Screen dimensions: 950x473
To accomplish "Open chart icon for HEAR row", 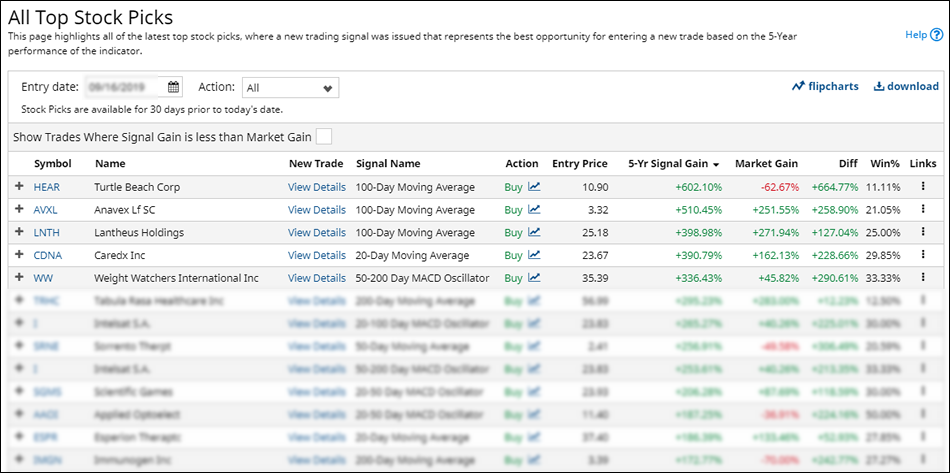I will (534, 187).
